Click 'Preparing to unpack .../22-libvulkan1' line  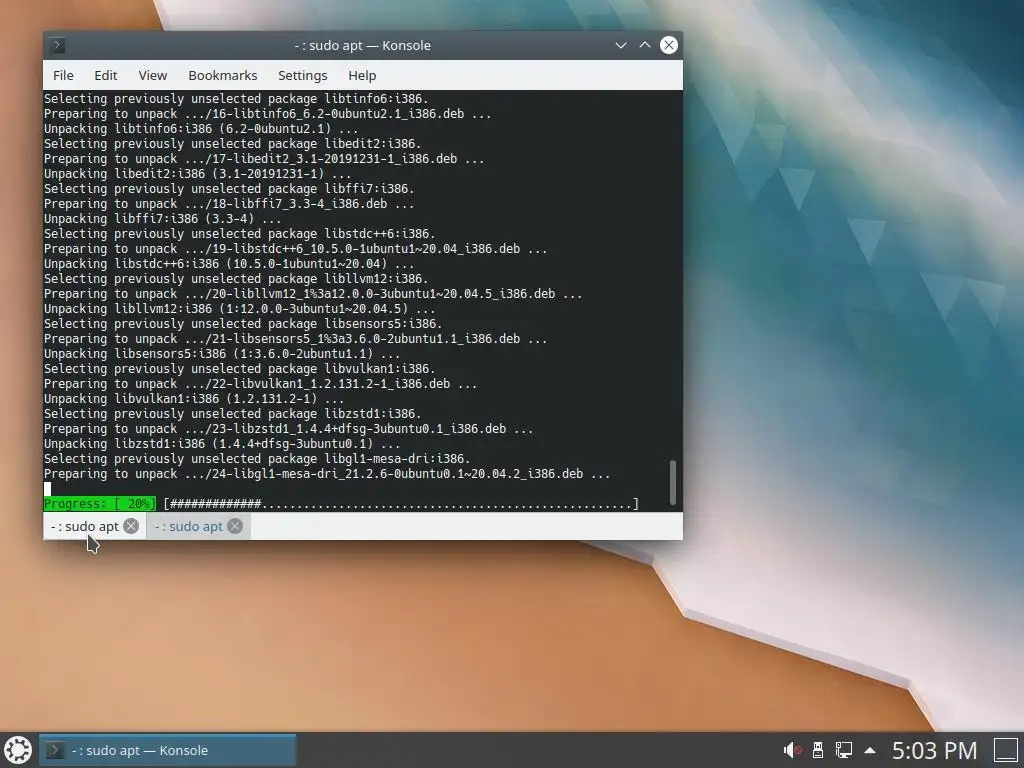point(261,384)
